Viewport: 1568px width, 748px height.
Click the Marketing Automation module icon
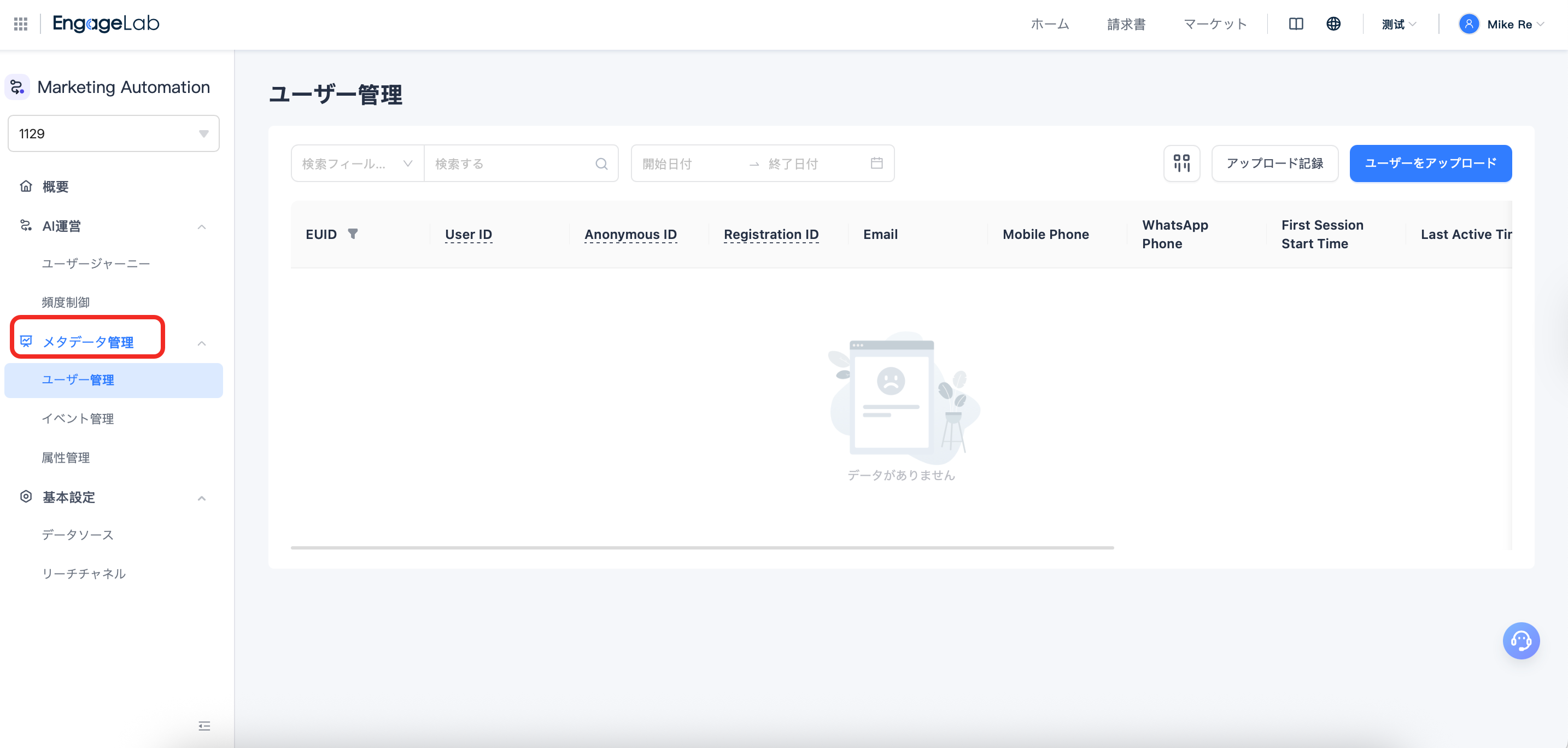16,87
